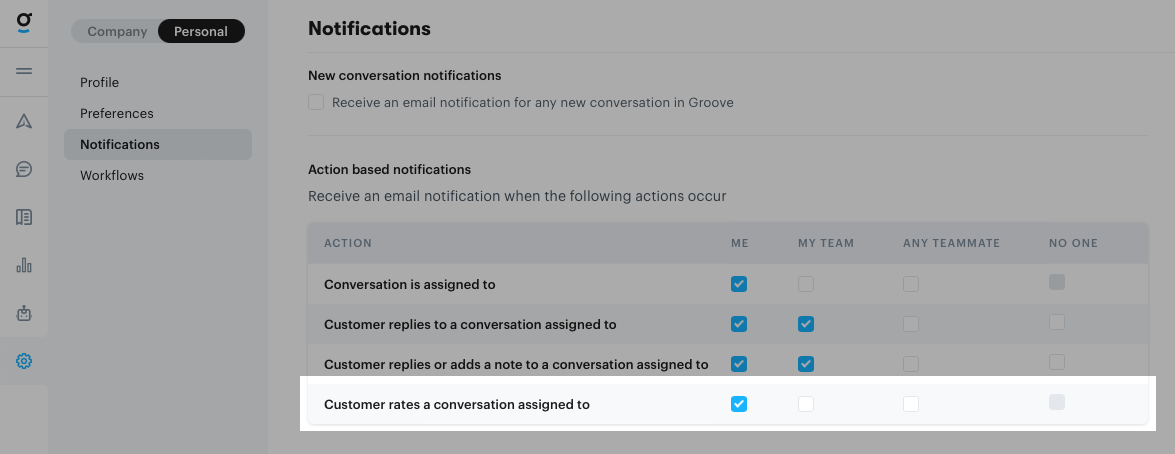Open the reports bar chart icon
The height and width of the screenshot is (454, 1175).
[24, 265]
